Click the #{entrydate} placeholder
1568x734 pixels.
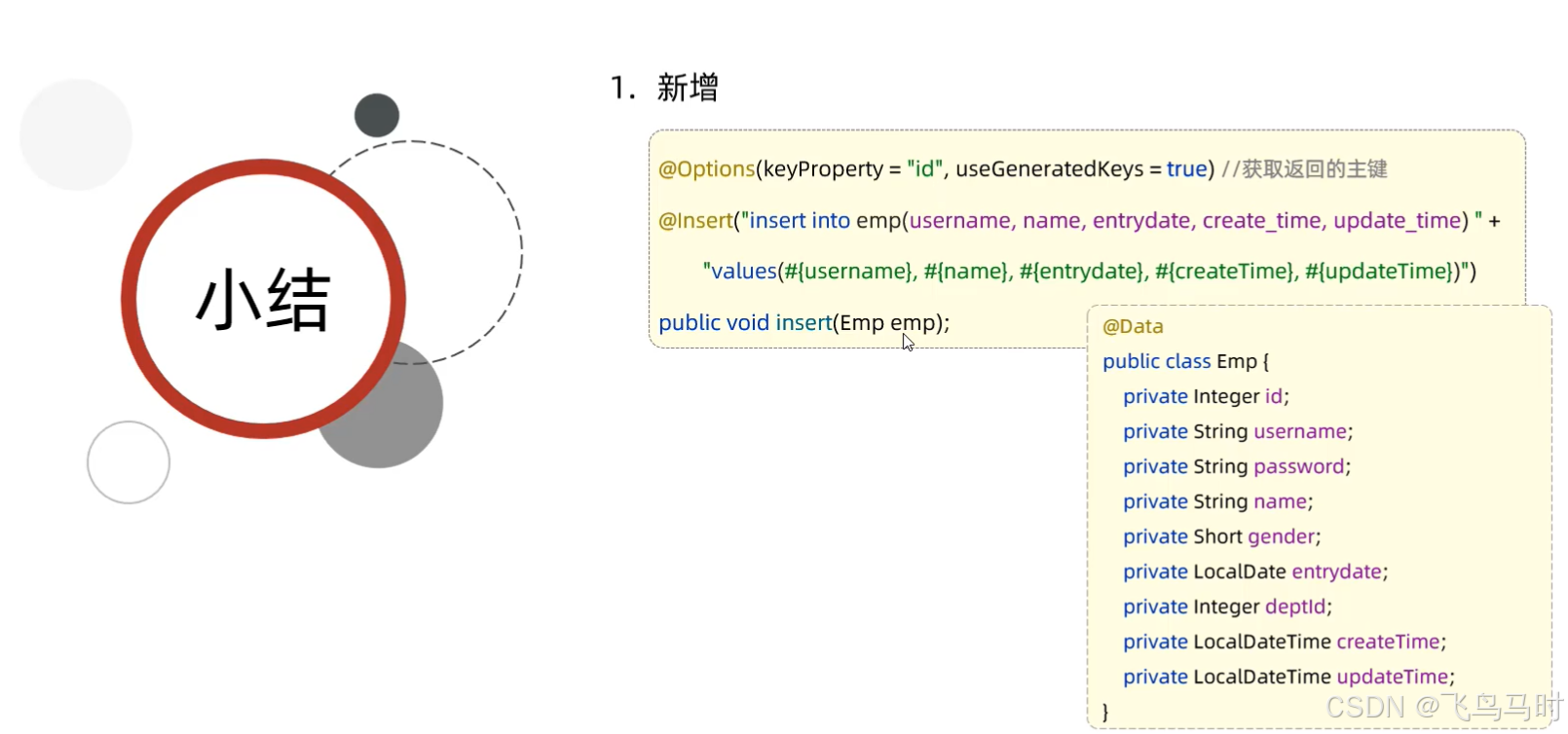coord(1080,272)
